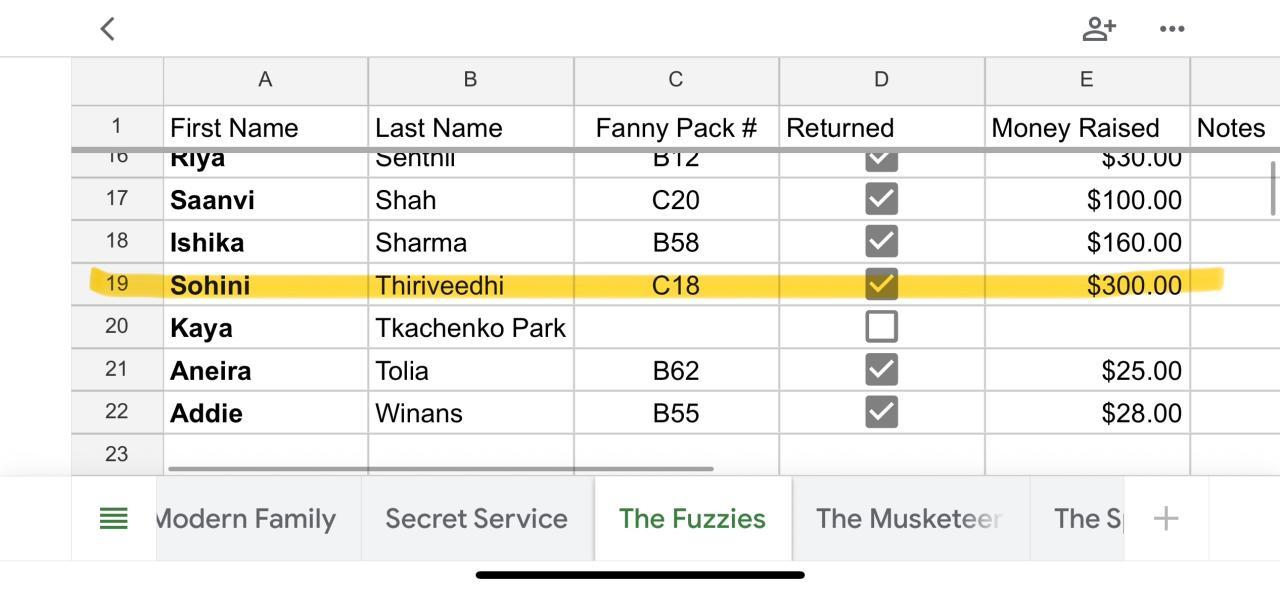The width and height of the screenshot is (1280, 591).
Task: Select row 19 header
Action: point(117,284)
